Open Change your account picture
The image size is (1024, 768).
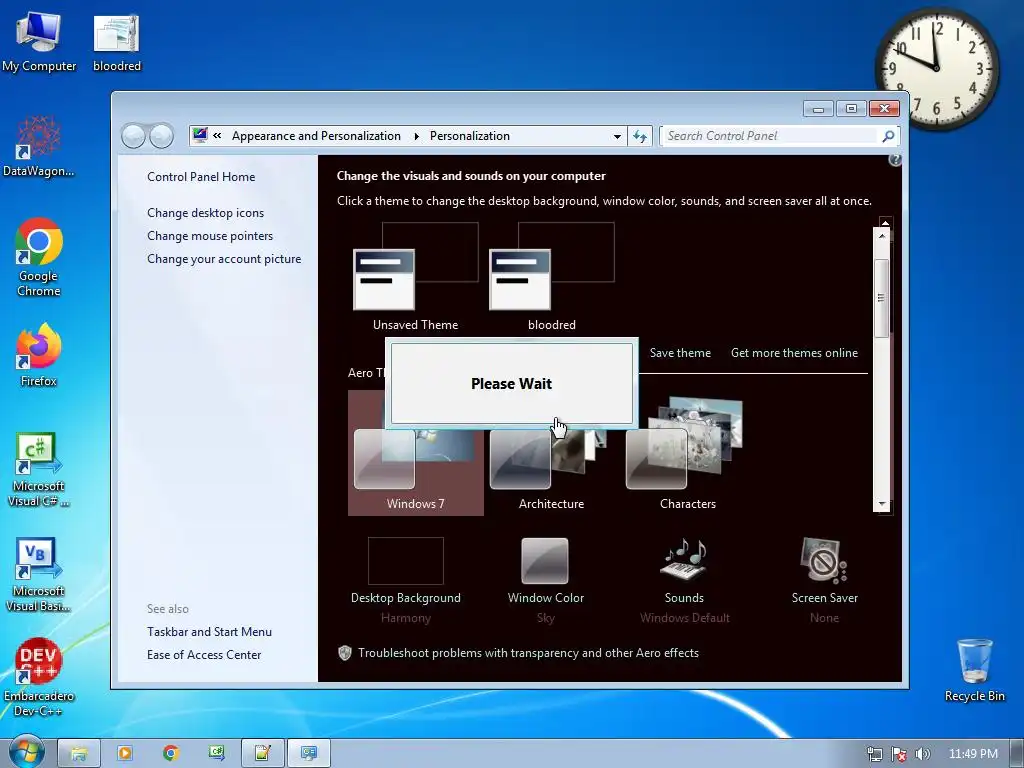pos(224,259)
